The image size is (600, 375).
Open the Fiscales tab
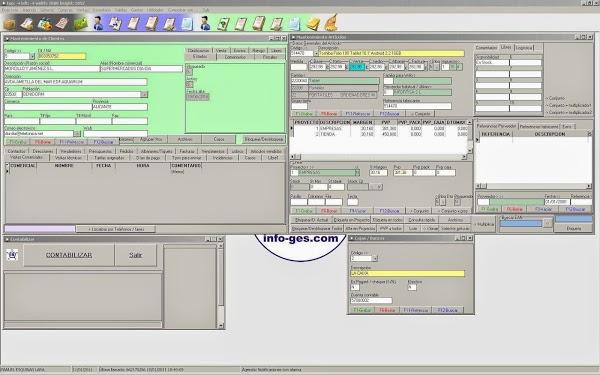coord(270,57)
